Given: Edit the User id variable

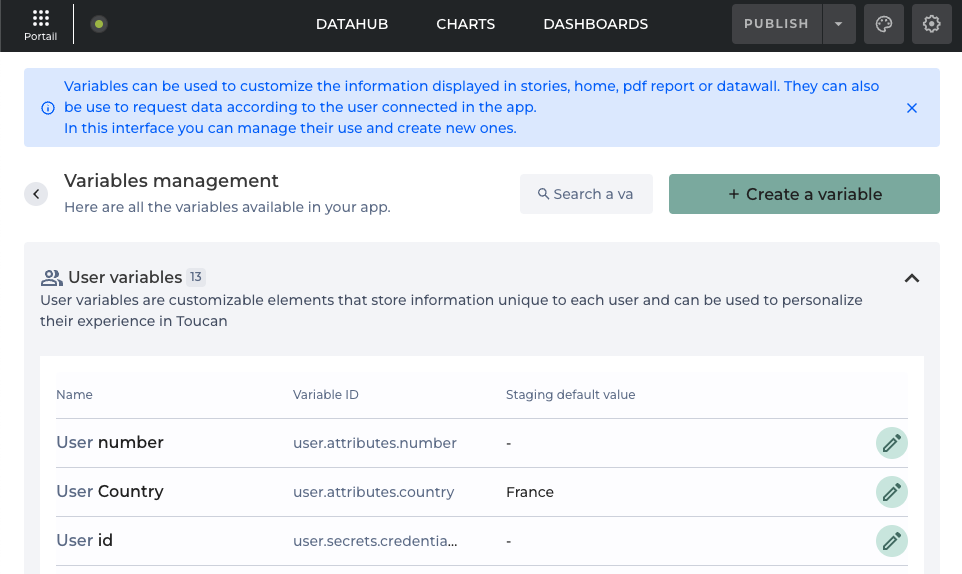Looking at the screenshot, I should (x=891, y=541).
